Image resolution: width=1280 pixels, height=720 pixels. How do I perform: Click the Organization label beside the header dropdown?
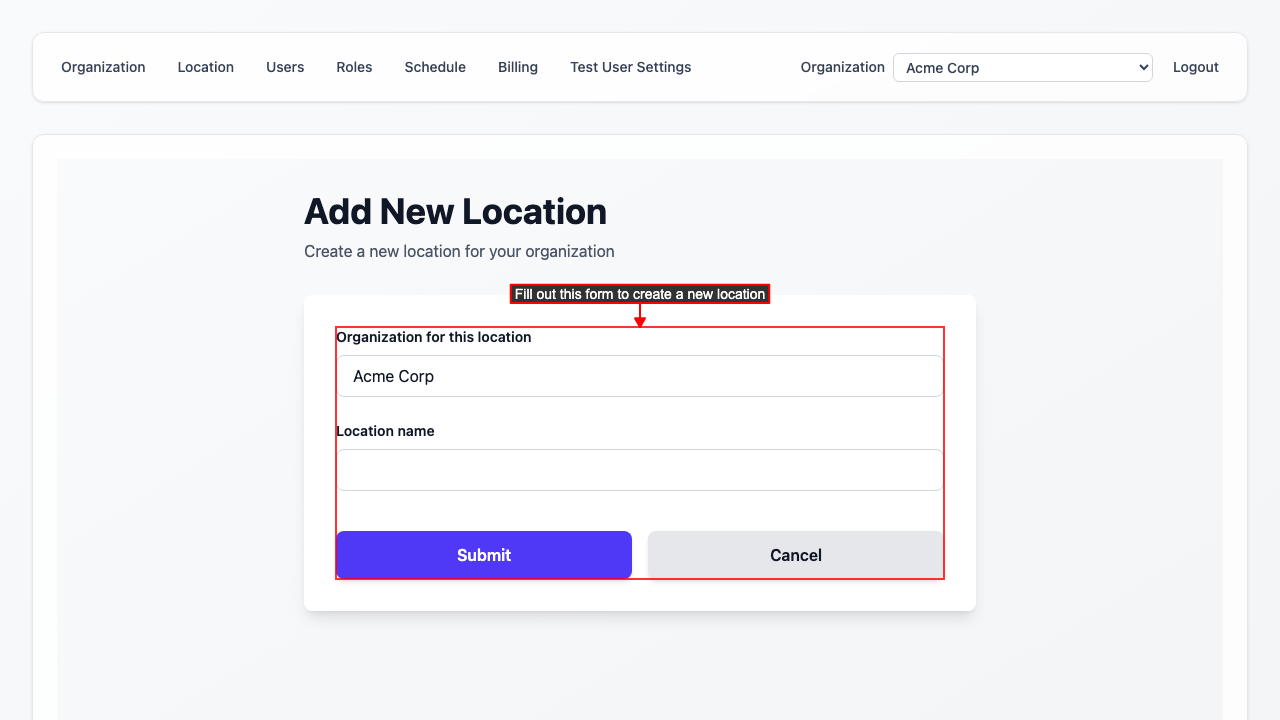click(842, 67)
